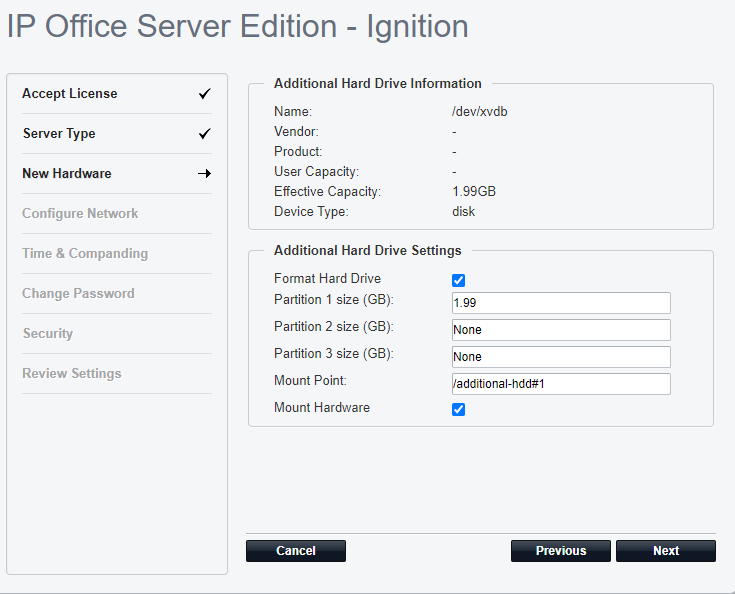
Task: Click the 'Device Type:' label
Action: (311, 211)
